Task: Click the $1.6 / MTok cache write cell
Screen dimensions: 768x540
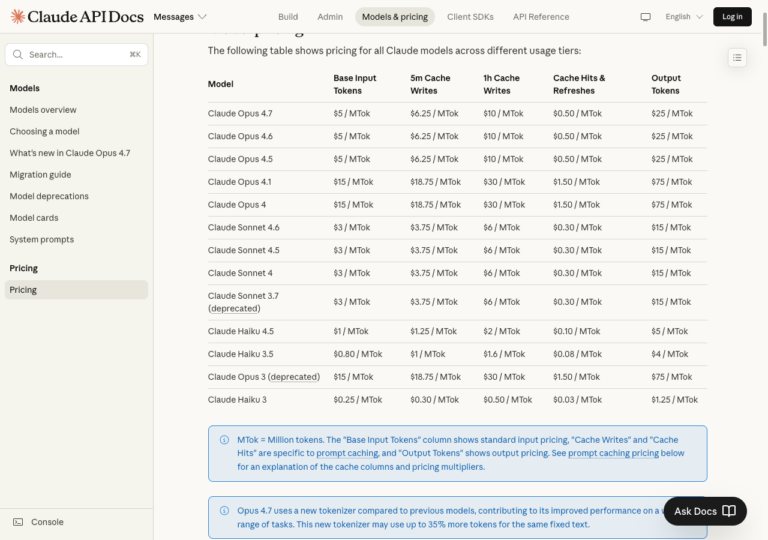Action: (x=504, y=354)
